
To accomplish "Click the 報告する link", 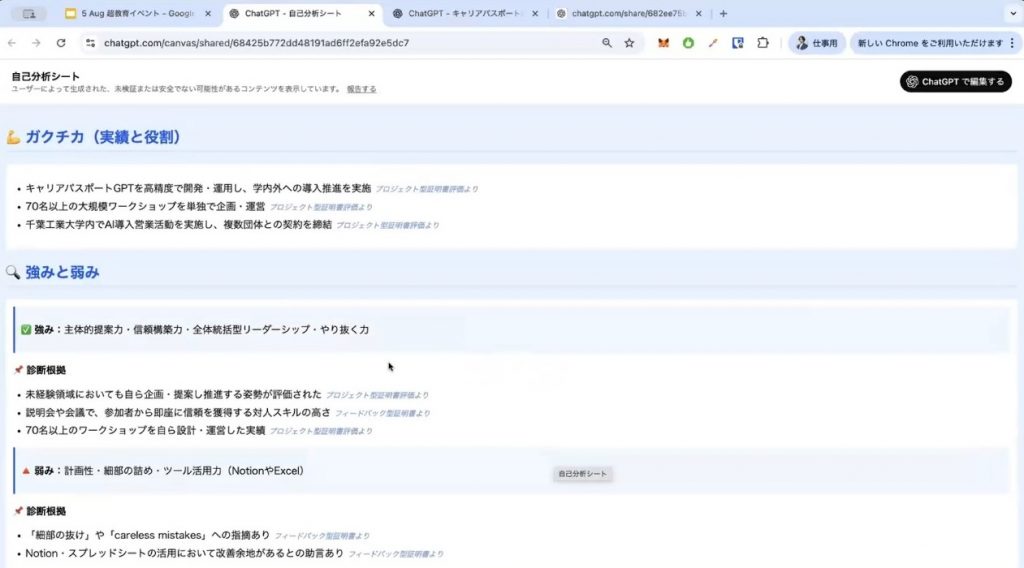I will tap(361, 89).
